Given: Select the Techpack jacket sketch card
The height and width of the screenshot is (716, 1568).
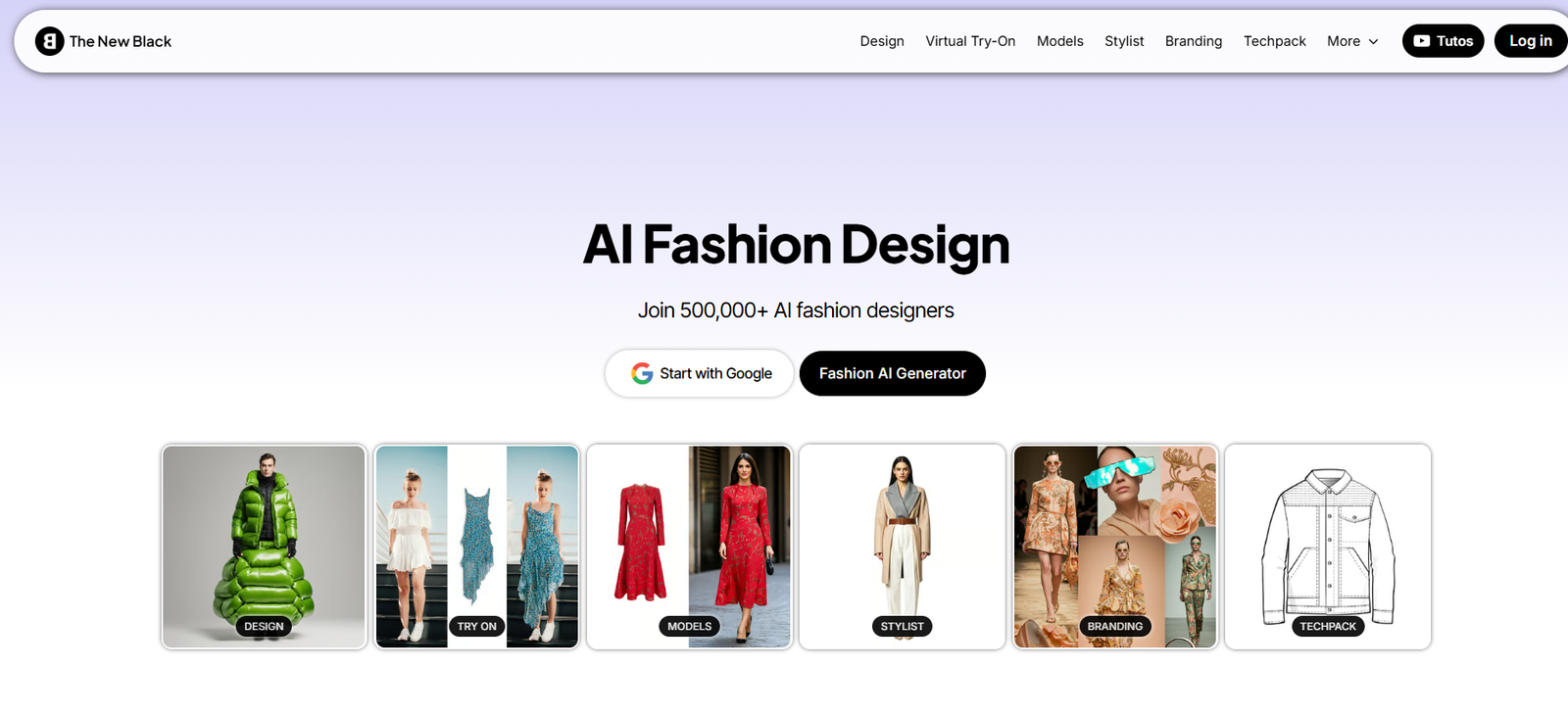Looking at the screenshot, I should pos(1327,546).
